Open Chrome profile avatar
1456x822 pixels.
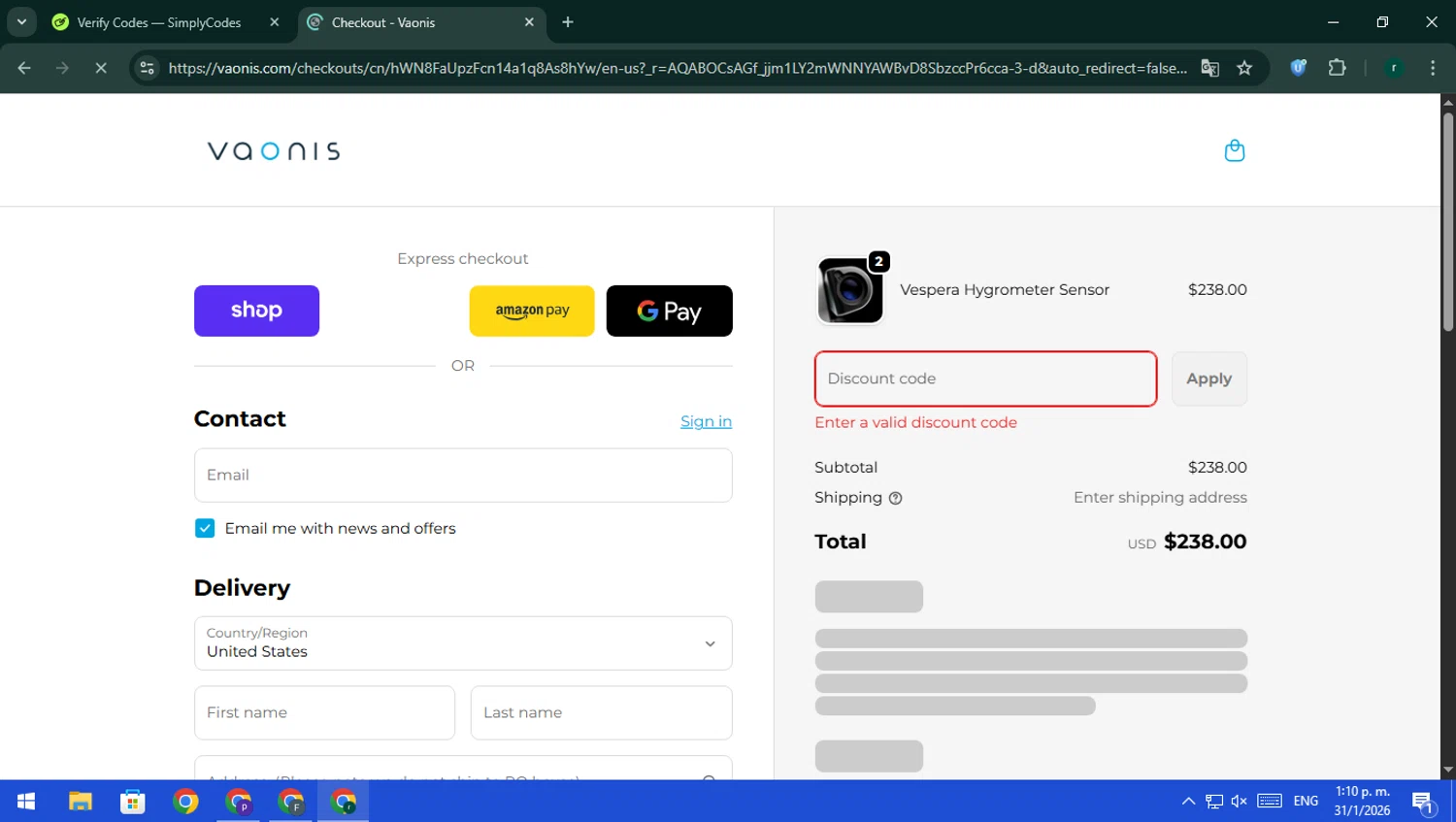1394,68
